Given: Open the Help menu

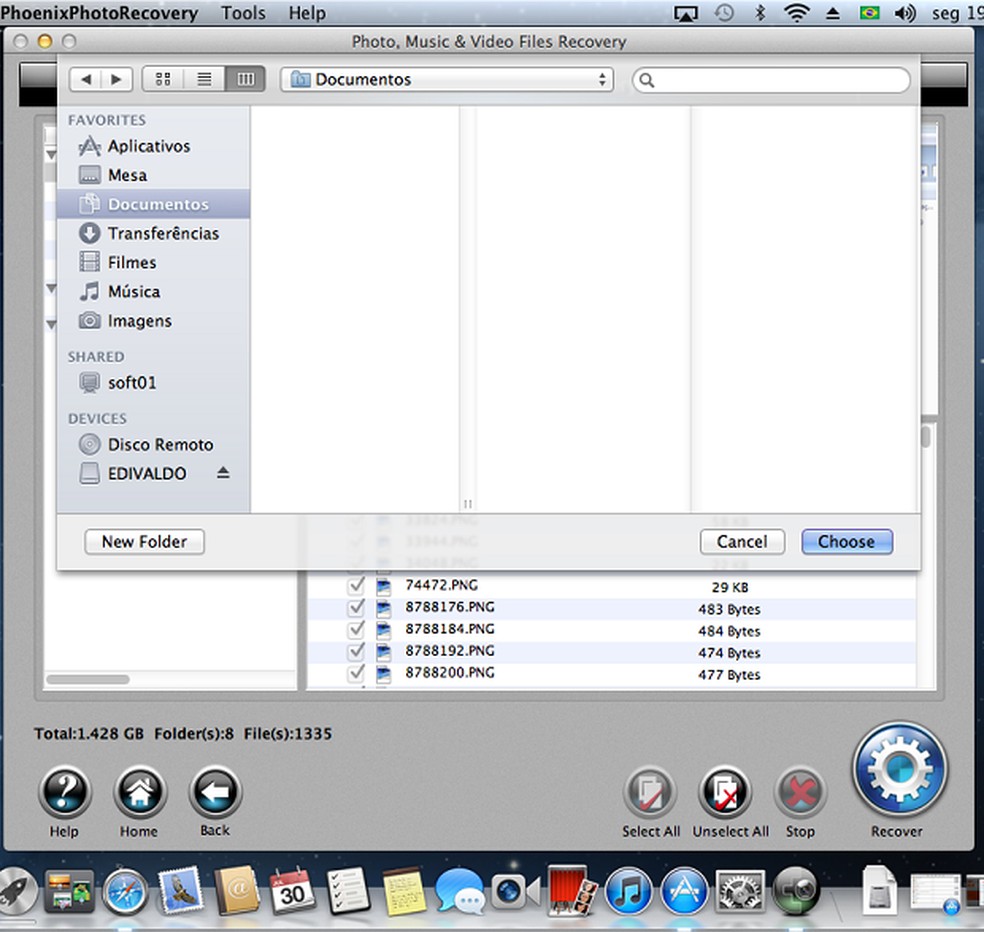Looking at the screenshot, I should 307,13.
